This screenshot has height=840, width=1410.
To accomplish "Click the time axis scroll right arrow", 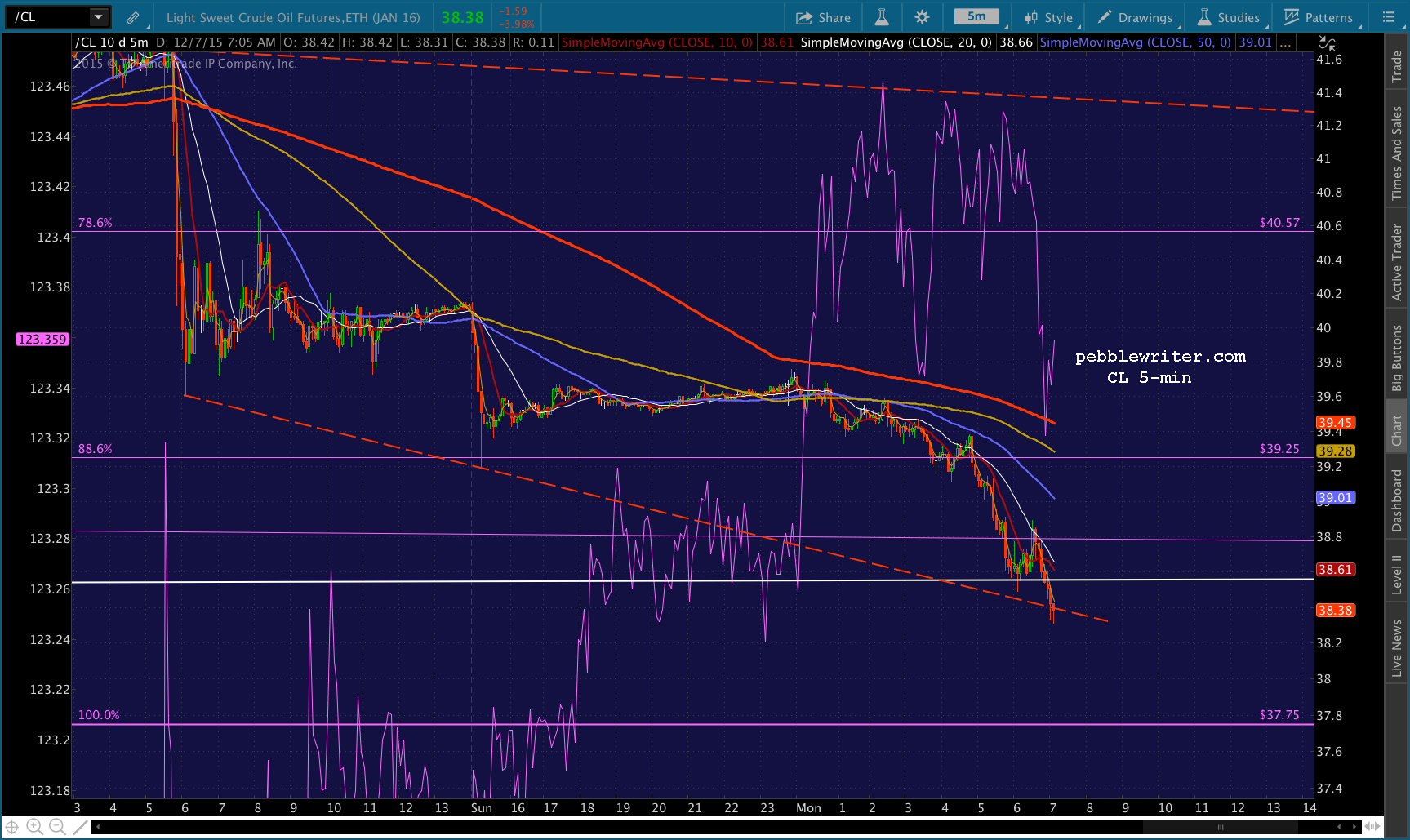I will [1354, 827].
